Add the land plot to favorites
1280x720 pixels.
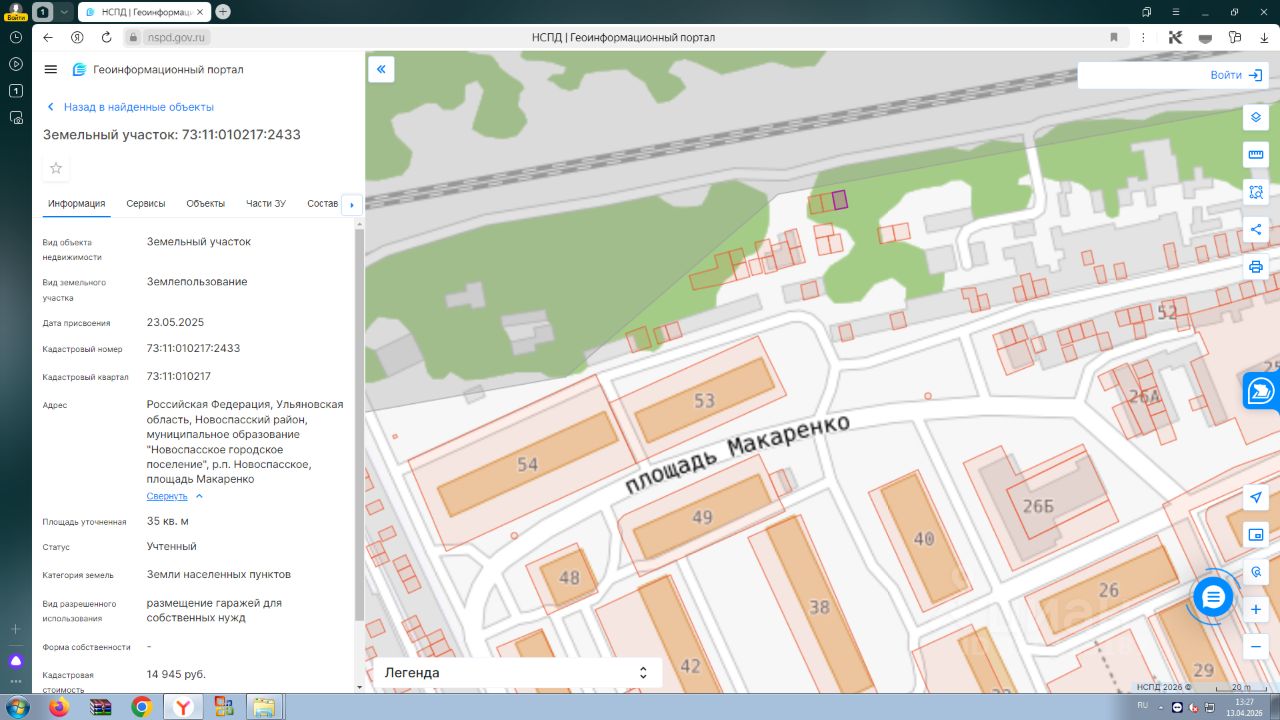(56, 168)
